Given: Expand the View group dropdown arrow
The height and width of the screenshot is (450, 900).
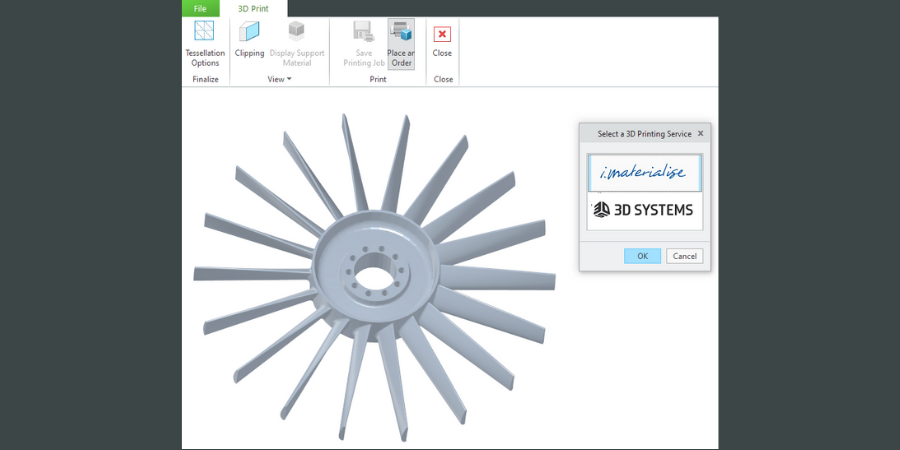Looking at the screenshot, I should pyautogui.click(x=289, y=79).
